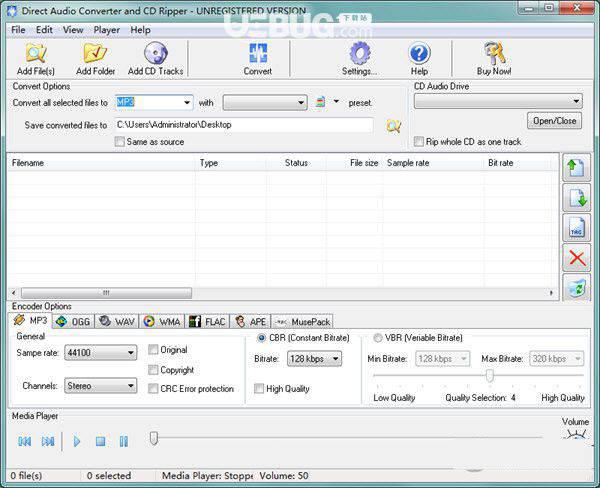Viewport: 600px width, 488px height.
Task: Skip to the previous track in Media Player
Action: pos(25,441)
